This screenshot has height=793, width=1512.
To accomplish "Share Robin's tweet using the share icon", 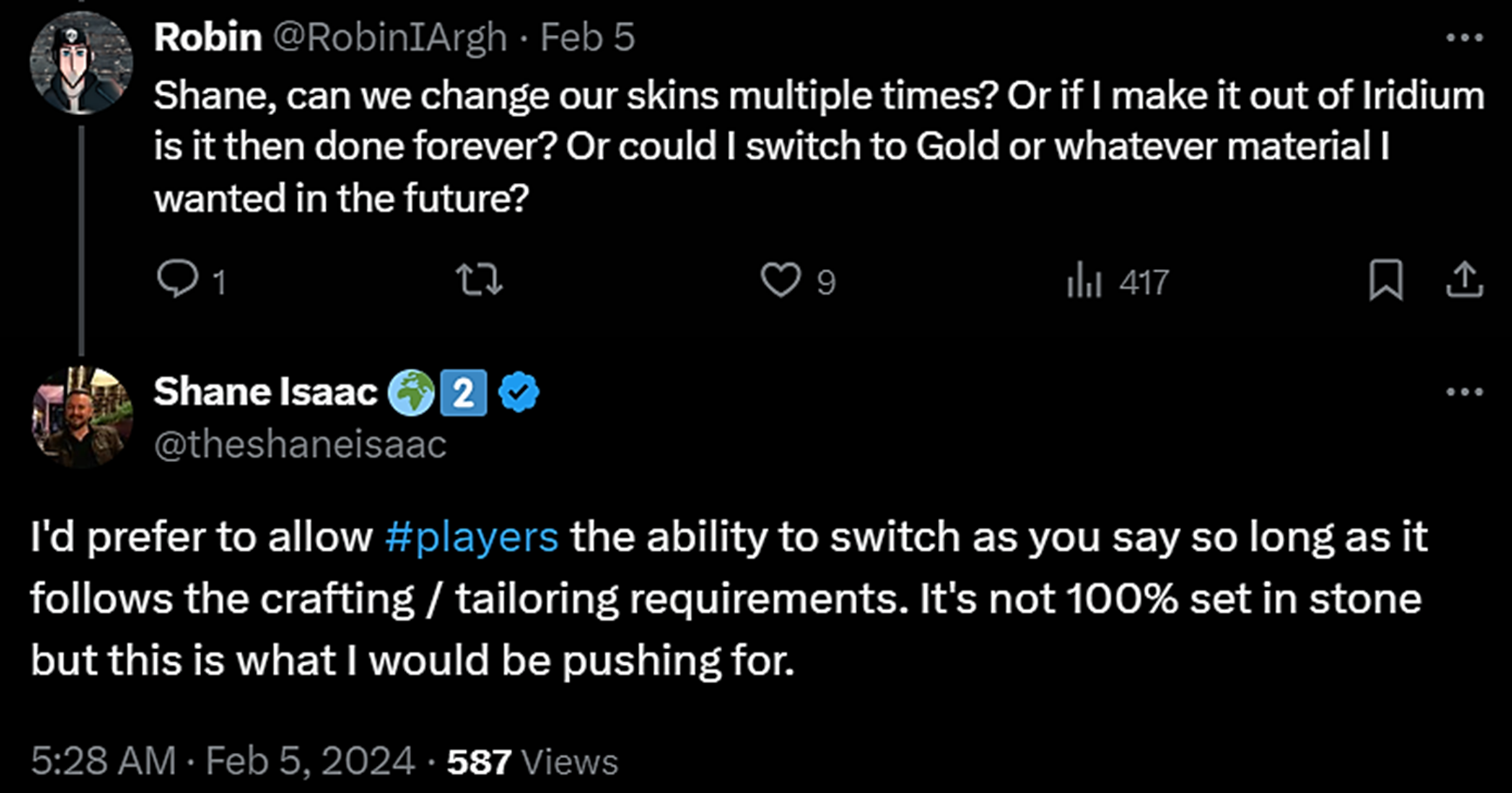I will [1465, 281].
